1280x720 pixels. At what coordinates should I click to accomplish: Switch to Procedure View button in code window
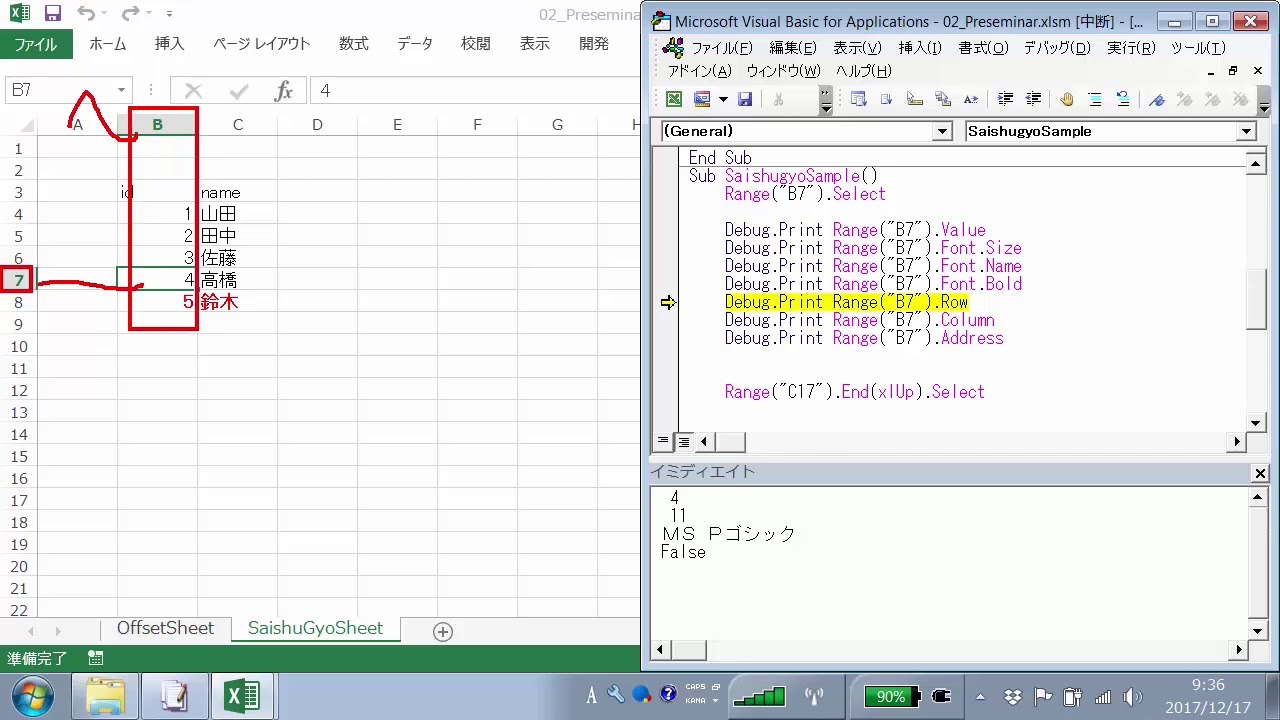[663, 441]
